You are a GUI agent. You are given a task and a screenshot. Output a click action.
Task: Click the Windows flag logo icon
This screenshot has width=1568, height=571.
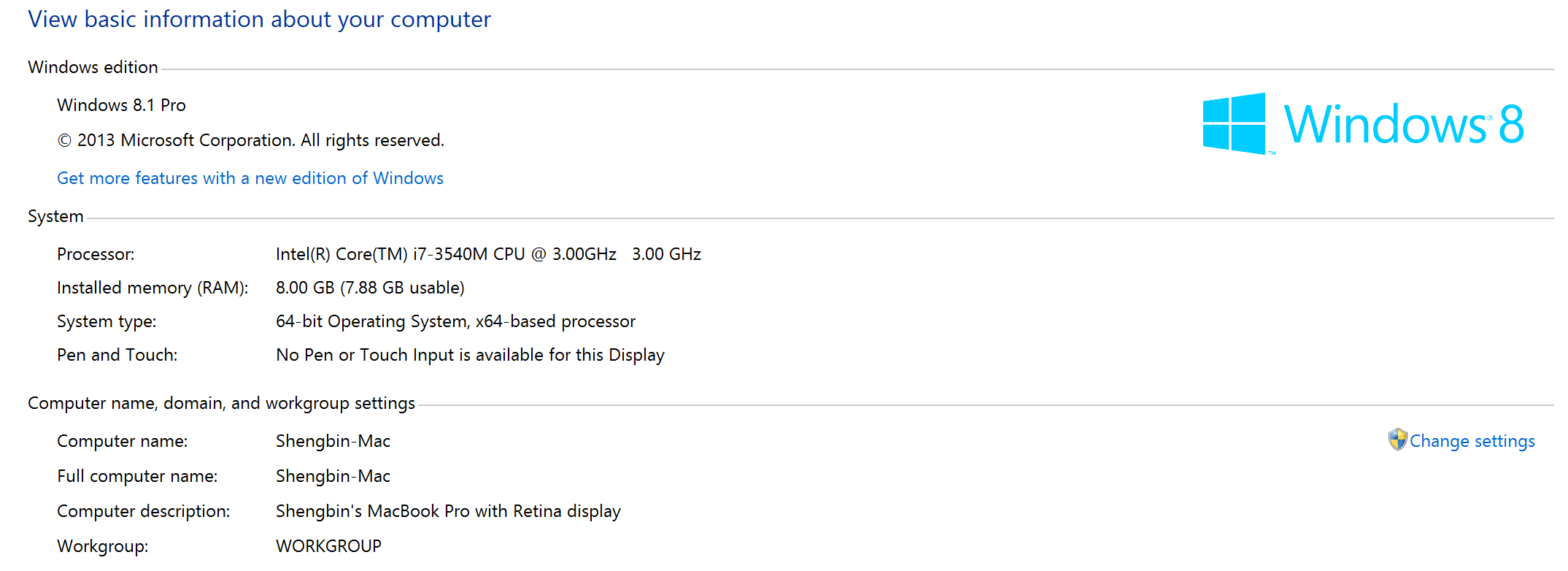[x=1234, y=123]
